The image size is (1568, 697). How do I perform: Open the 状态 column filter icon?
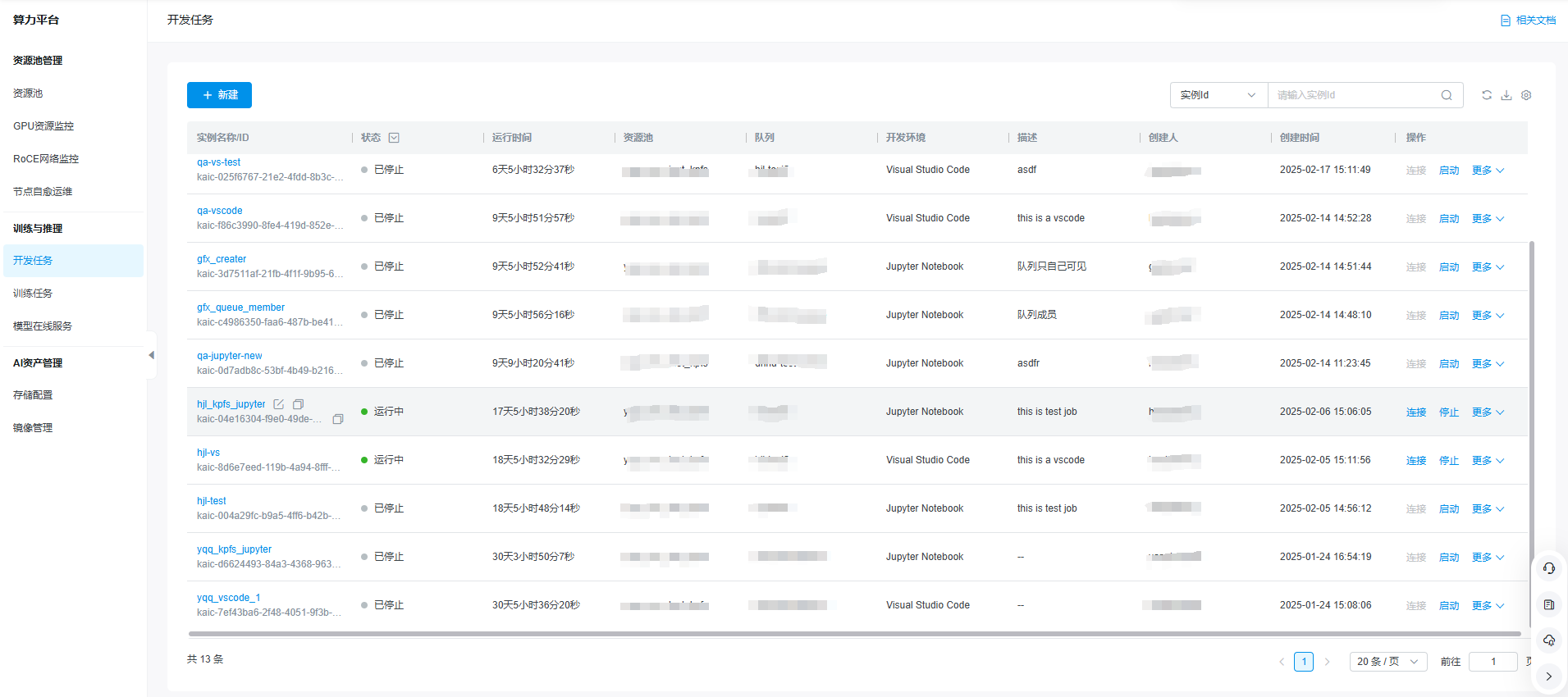pyautogui.click(x=394, y=138)
